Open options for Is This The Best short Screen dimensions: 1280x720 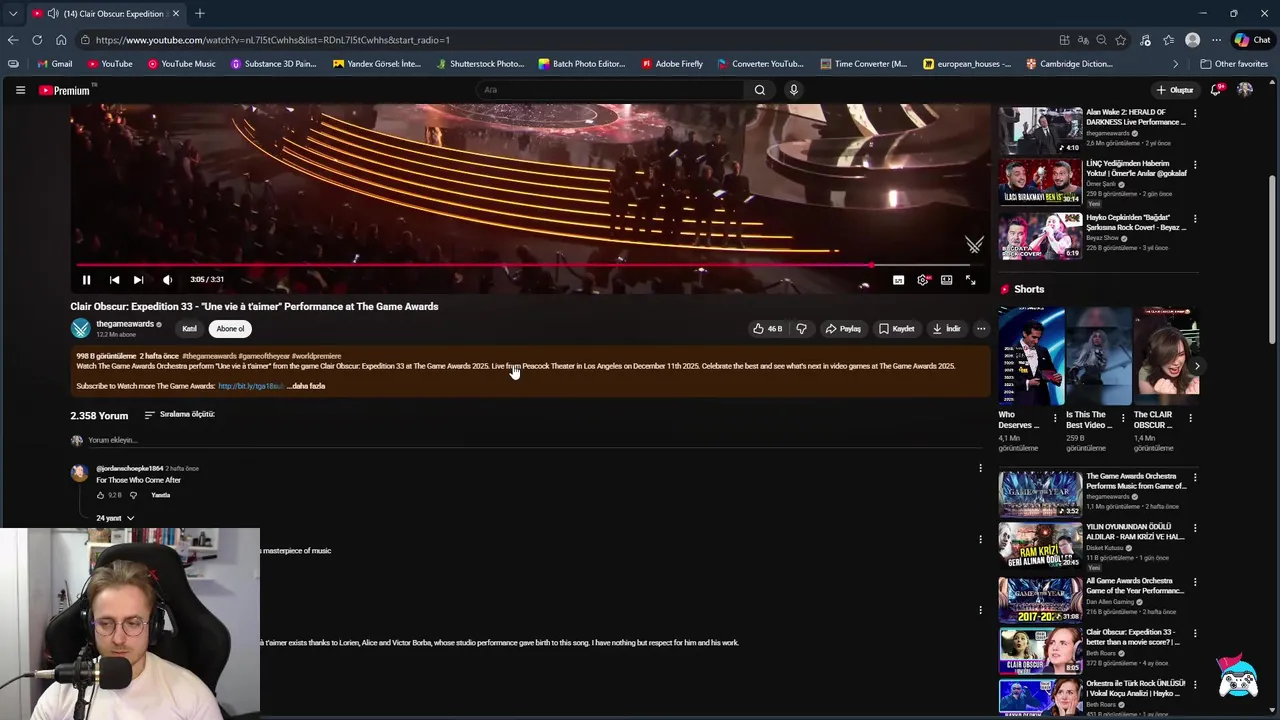[x=1122, y=418]
